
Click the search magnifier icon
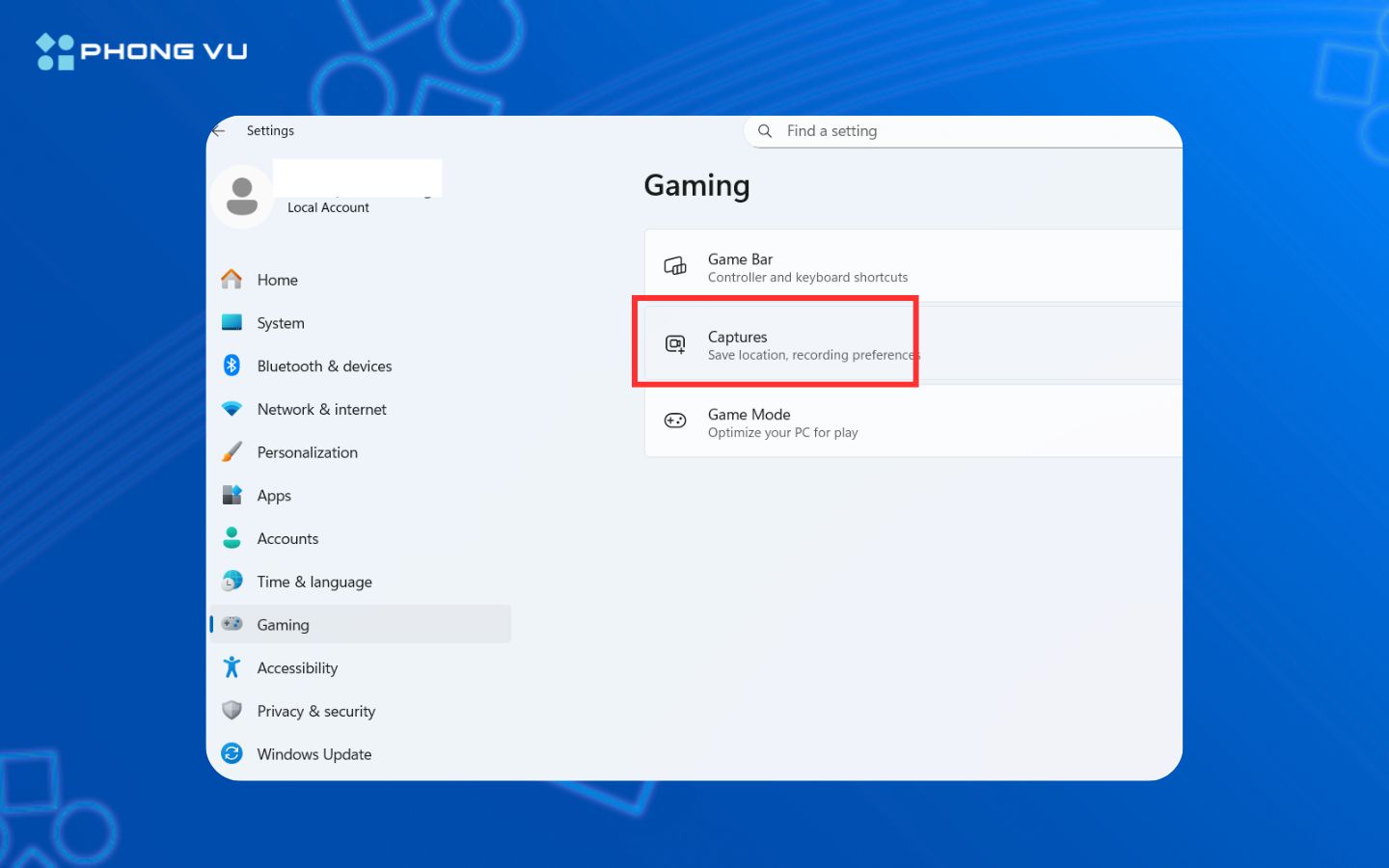point(764,131)
